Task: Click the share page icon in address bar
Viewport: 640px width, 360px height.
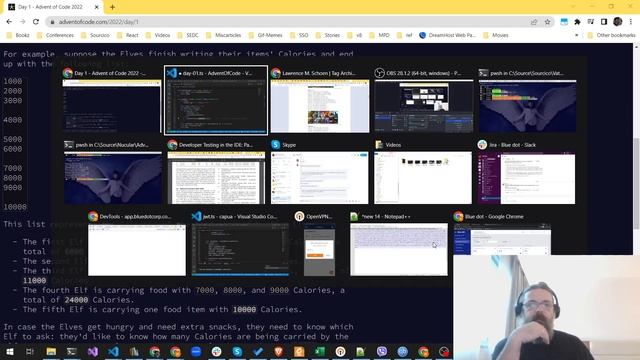Action: pos(534,22)
